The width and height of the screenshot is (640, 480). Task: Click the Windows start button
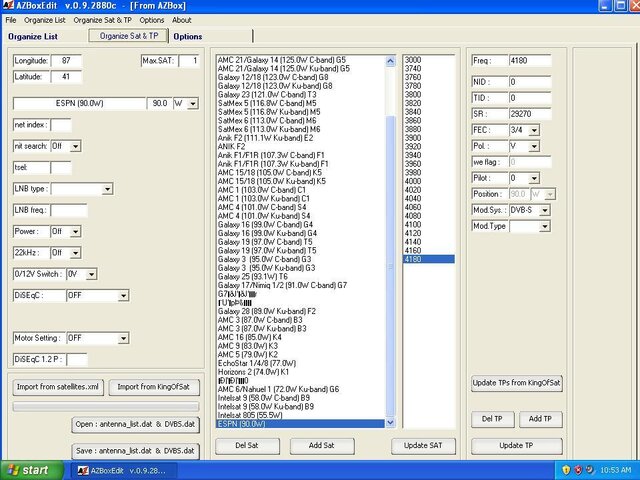pyautogui.click(x=32, y=470)
